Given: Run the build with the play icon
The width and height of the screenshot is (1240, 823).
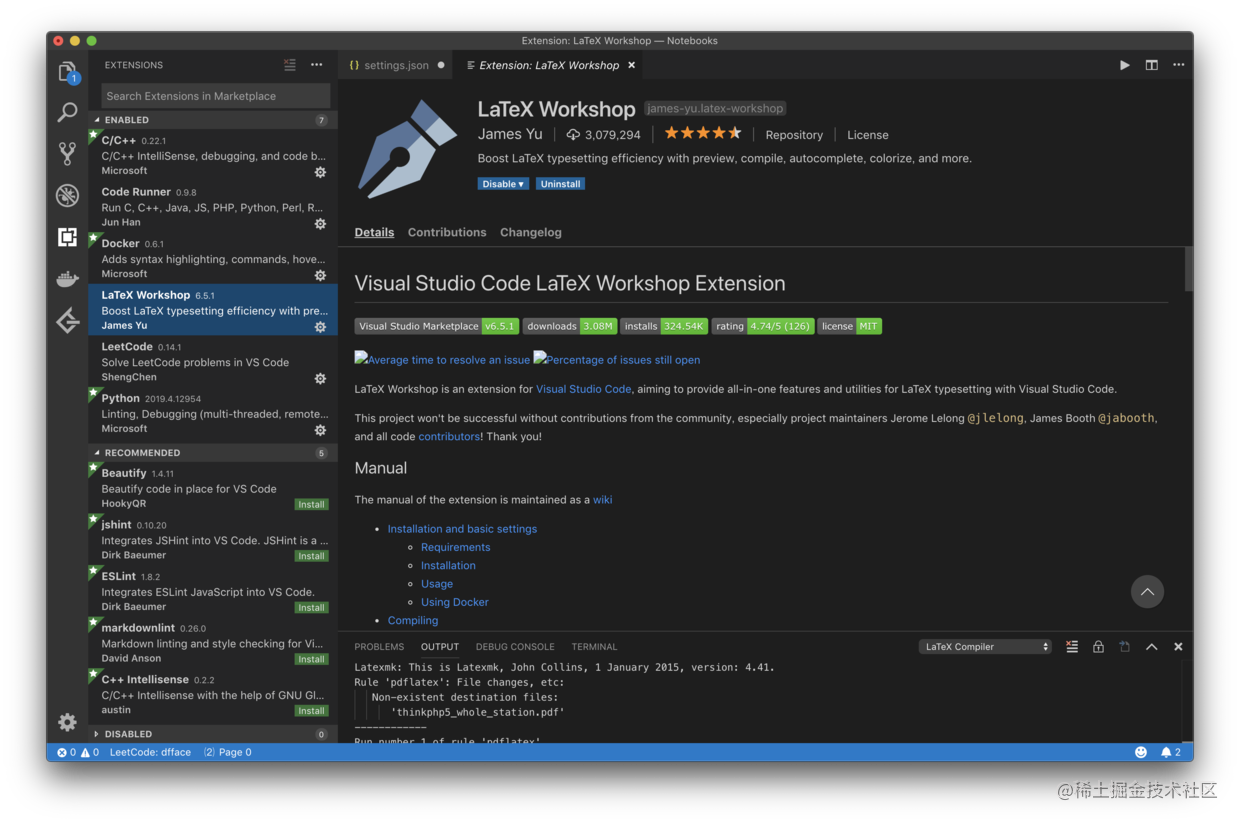Looking at the screenshot, I should pos(1124,64).
